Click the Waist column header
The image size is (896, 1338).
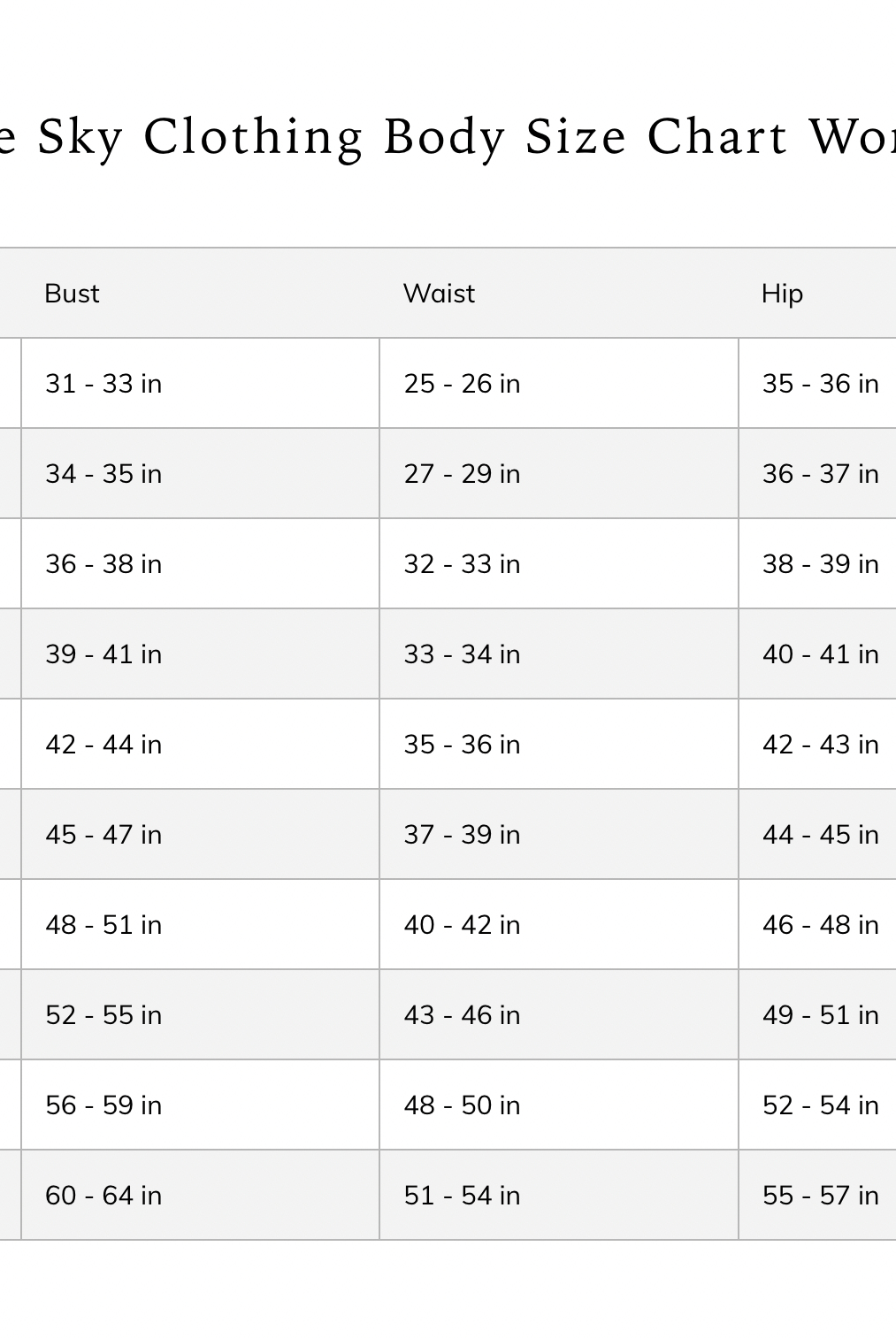(439, 294)
